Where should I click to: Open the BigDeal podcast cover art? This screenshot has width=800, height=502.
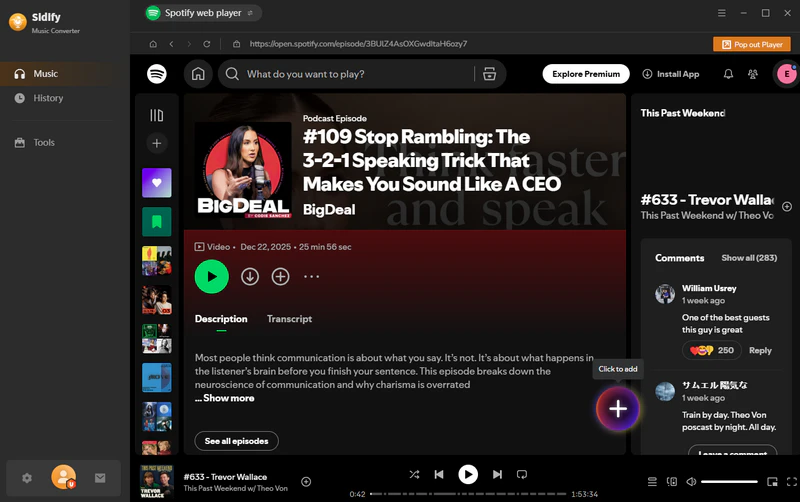243,170
